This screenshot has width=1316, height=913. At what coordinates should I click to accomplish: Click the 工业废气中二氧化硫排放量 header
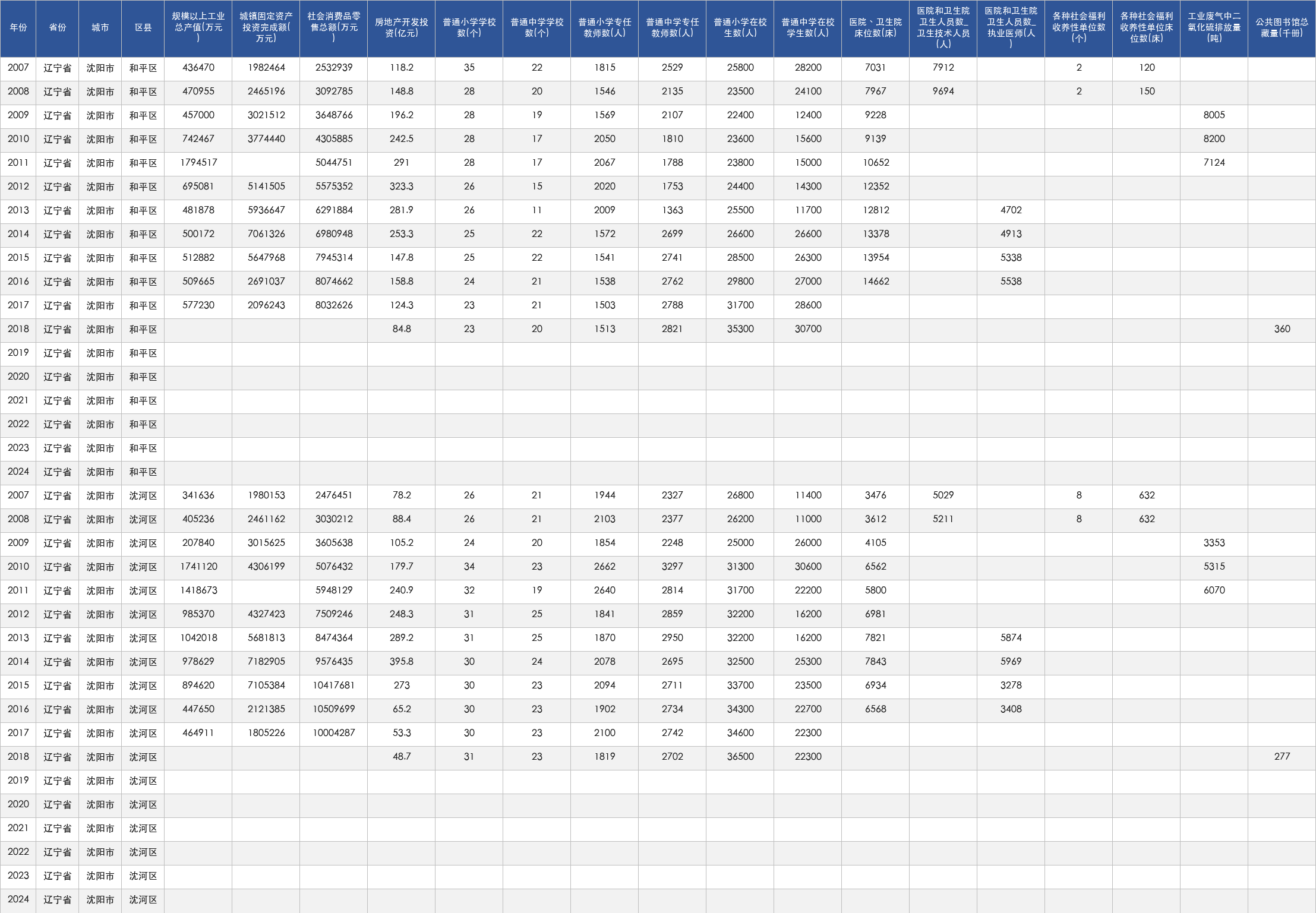click(1214, 28)
